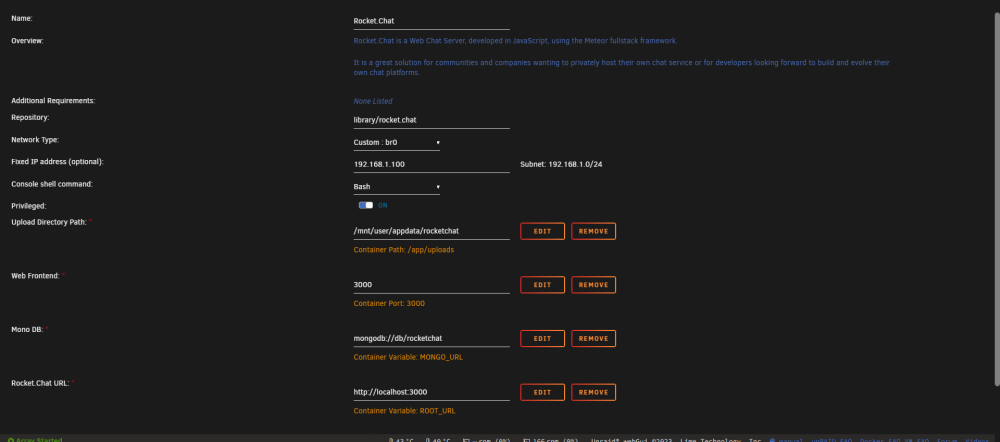1000x442 pixels.
Task: Edit the Mono DB variable
Action: click(x=542, y=338)
